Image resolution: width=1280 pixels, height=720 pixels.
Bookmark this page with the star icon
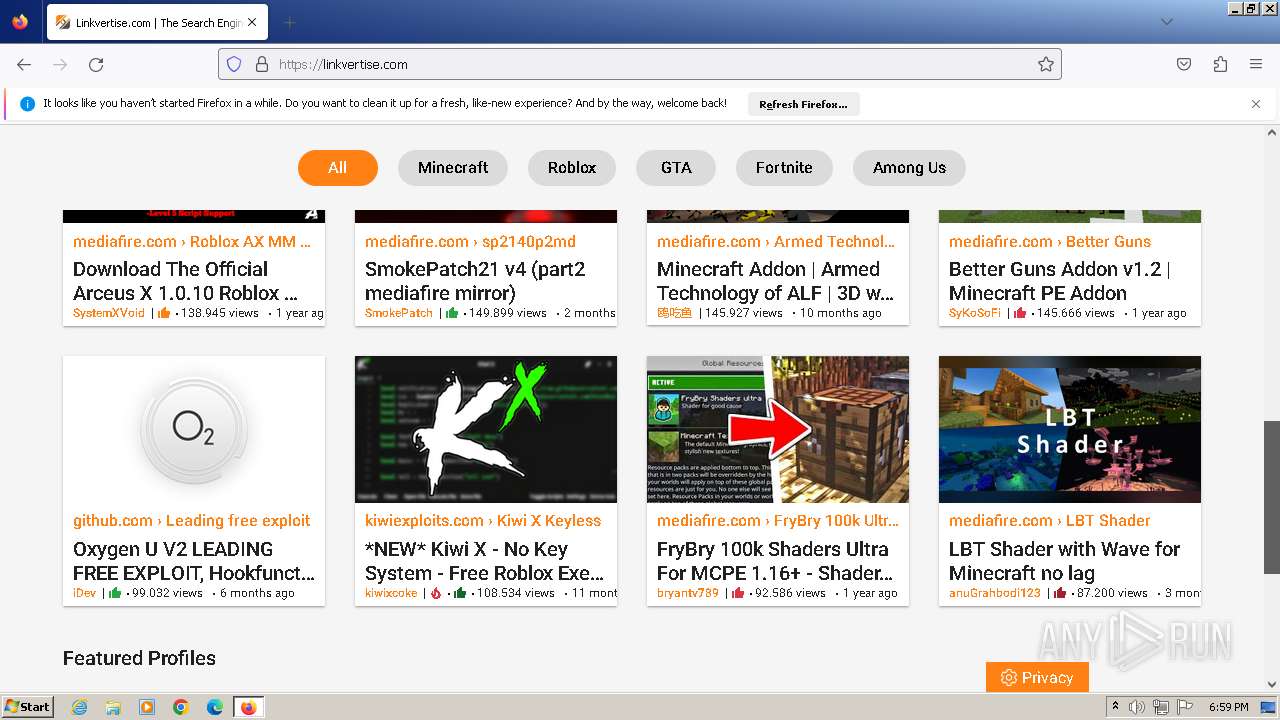[x=1046, y=64]
